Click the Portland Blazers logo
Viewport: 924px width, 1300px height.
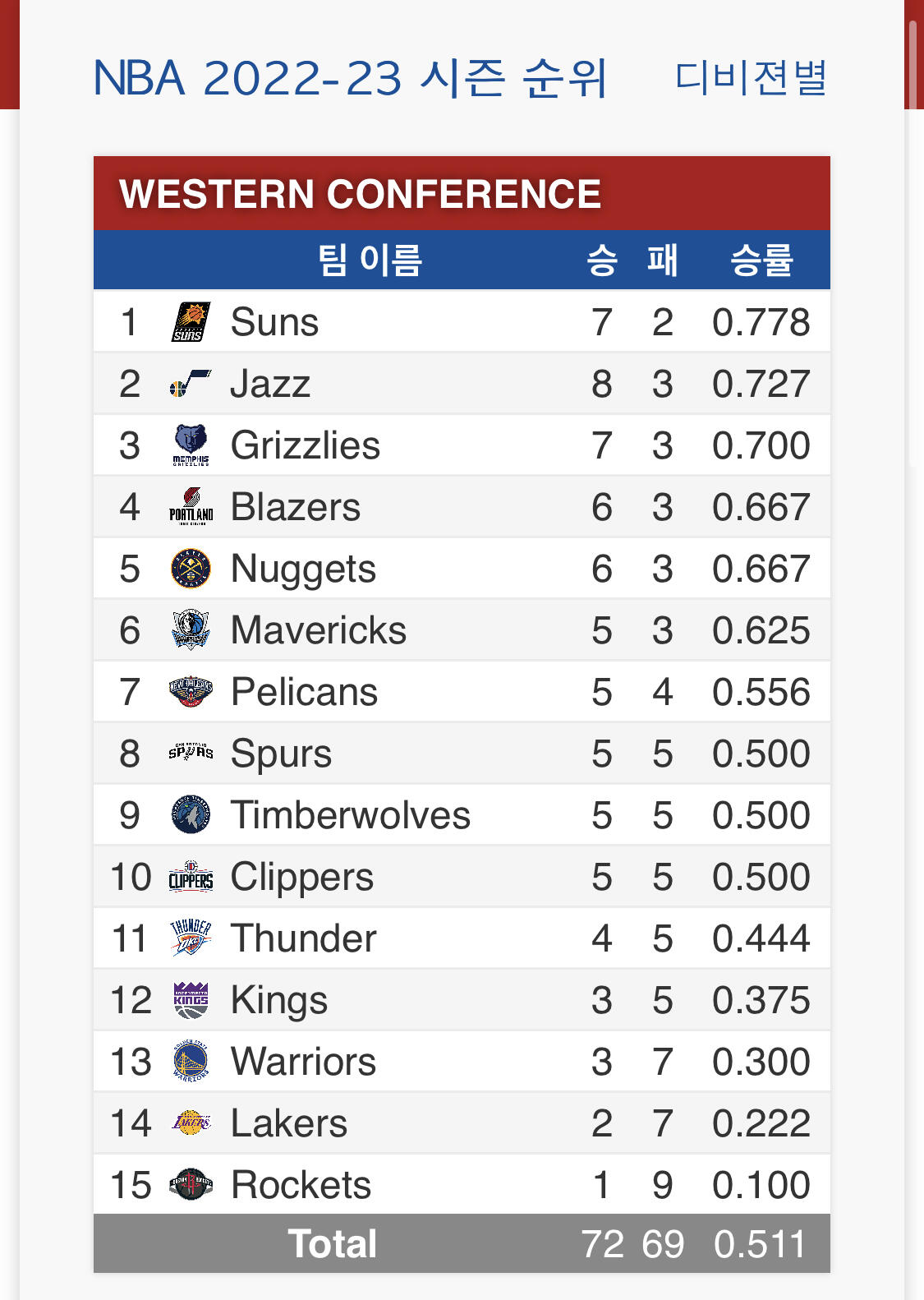(x=191, y=507)
